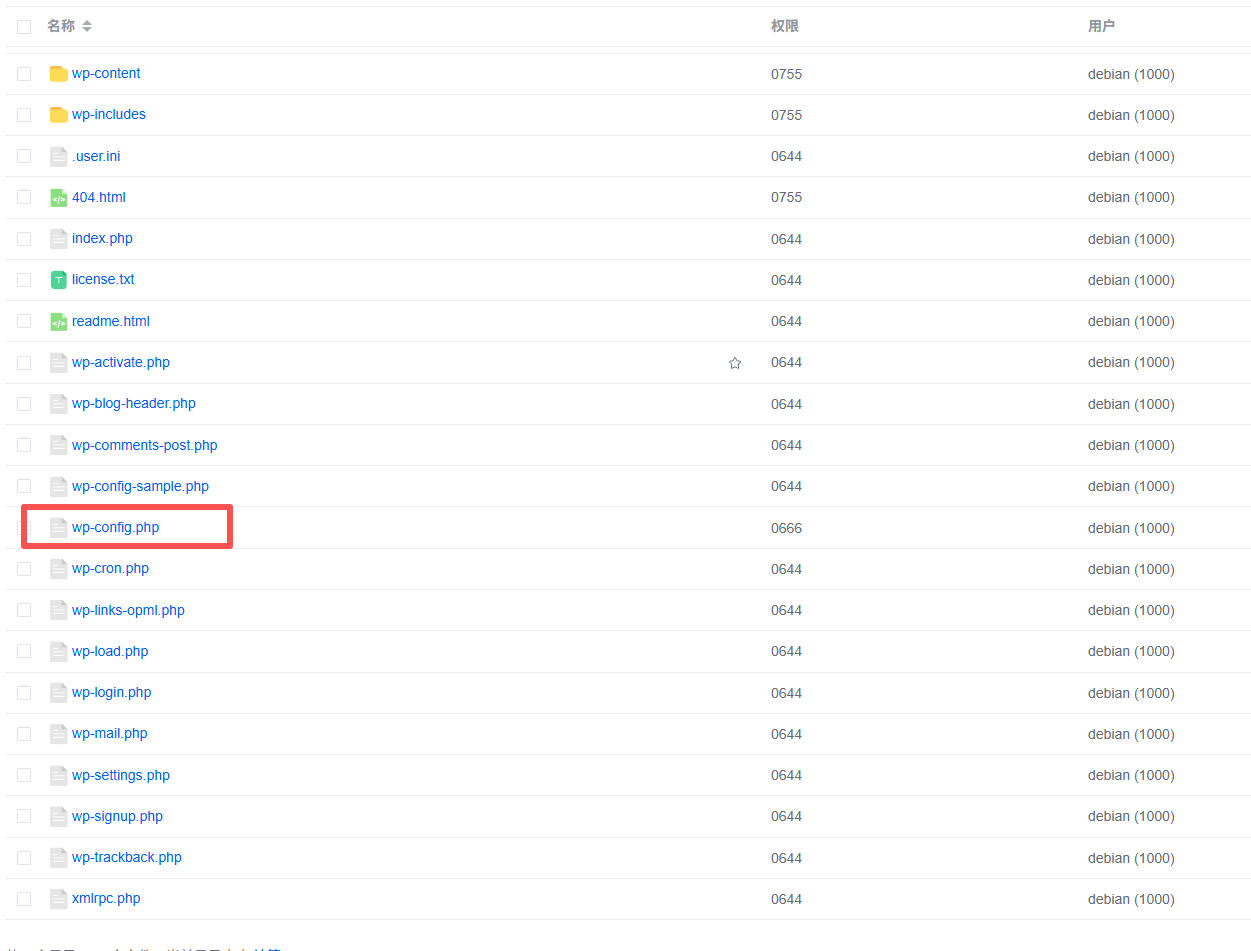This screenshot has width=1251, height=951.
Task: Click the 名称 column header
Action: point(61,26)
